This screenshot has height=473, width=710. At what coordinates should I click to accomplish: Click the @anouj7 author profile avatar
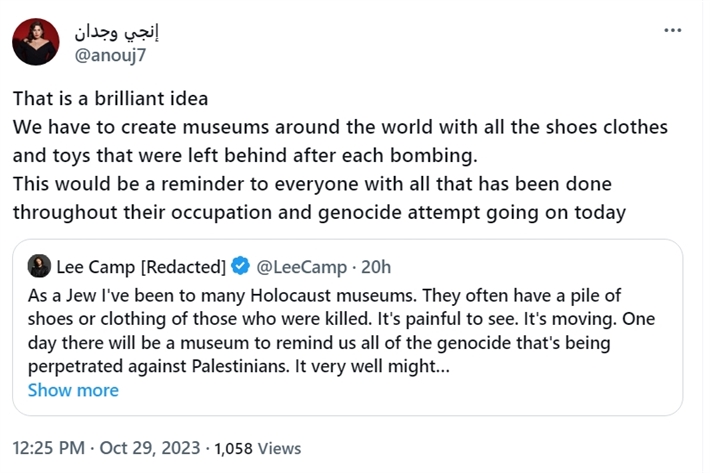click(36, 42)
